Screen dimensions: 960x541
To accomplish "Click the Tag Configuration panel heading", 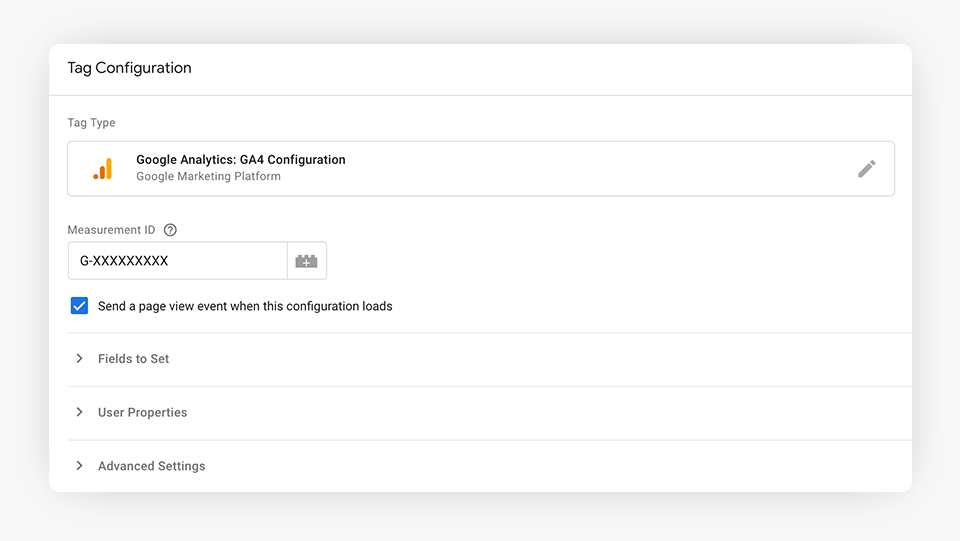I will [x=129, y=68].
